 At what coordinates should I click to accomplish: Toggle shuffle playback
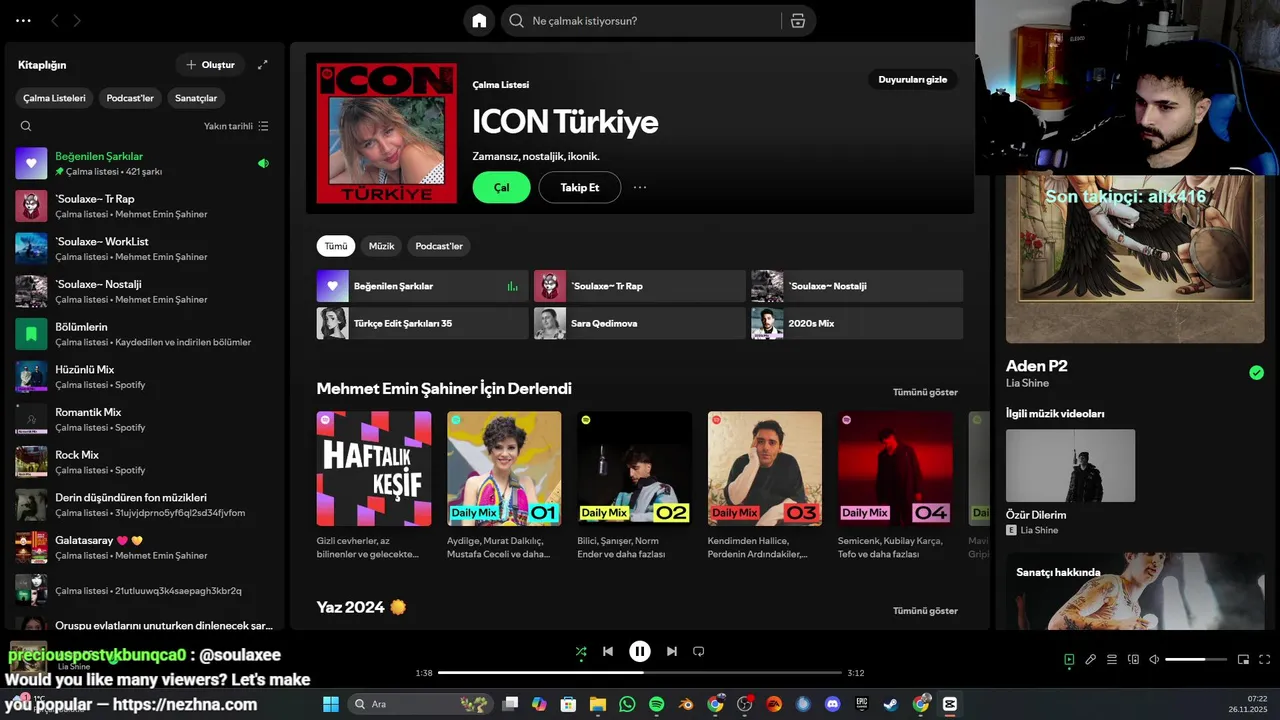[x=581, y=651]
